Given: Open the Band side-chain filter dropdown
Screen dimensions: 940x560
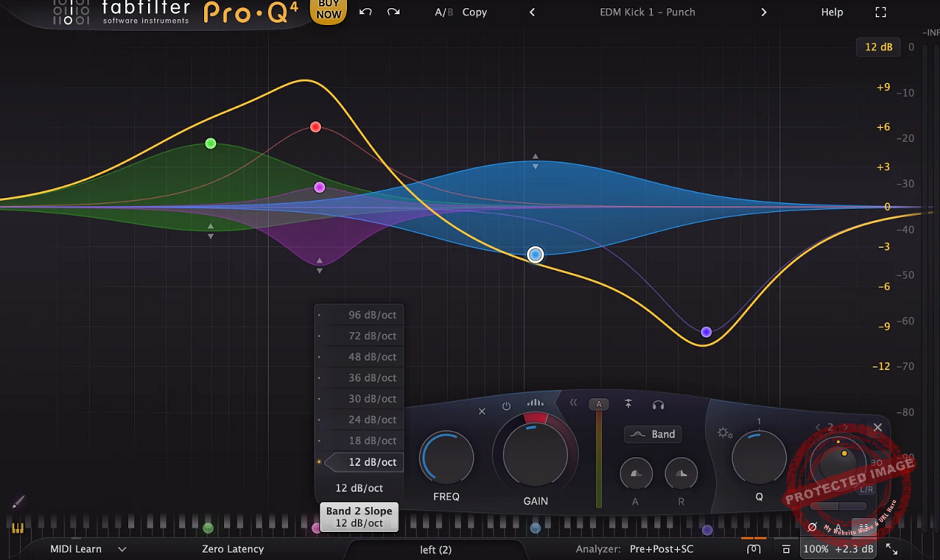Looking at the screenshot, I should click(x=653, y=434).
